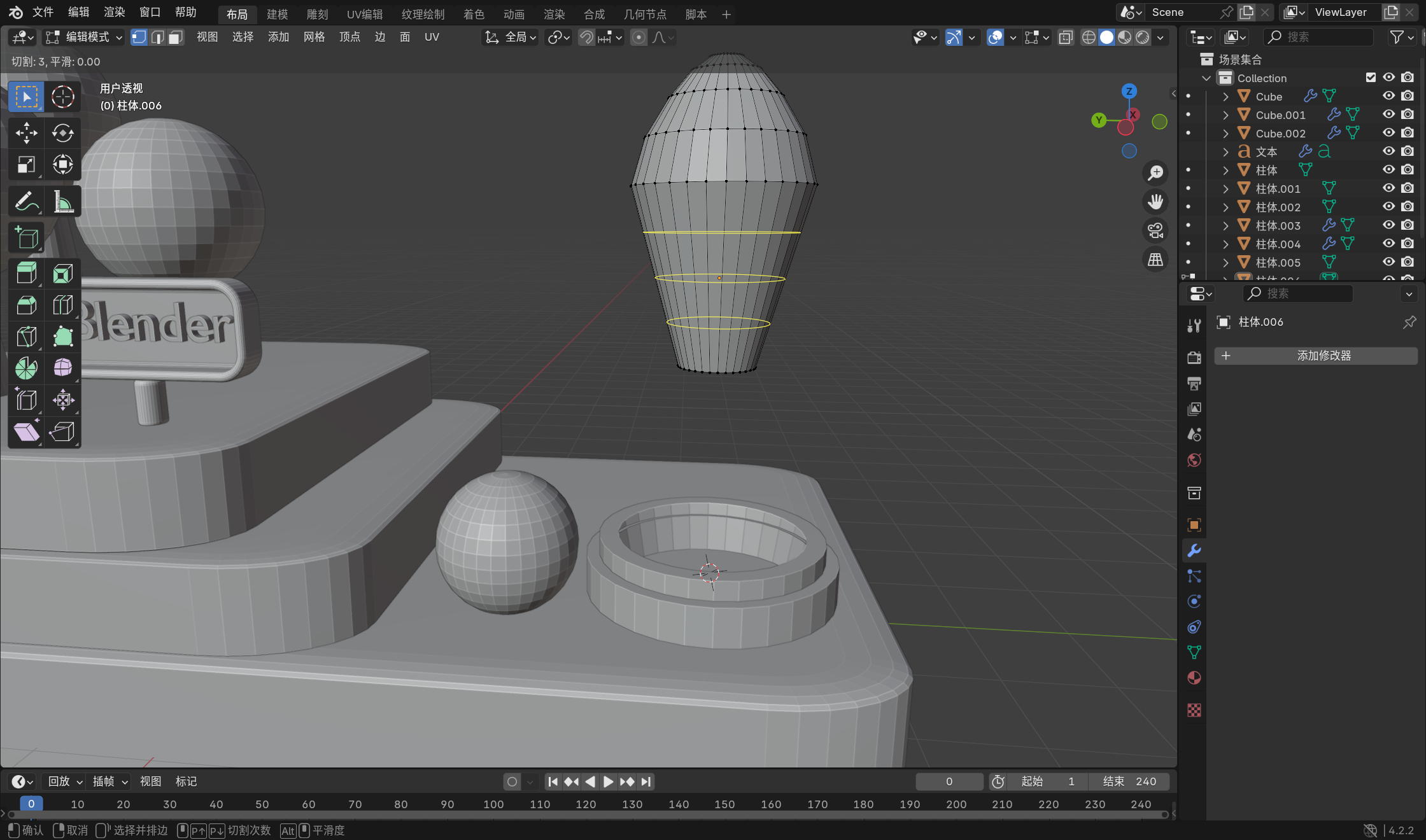Image resolution: width=1426 pixels, height=840 pixels.
Task: Open the Material properties tab
Action: click(1194, 678)
